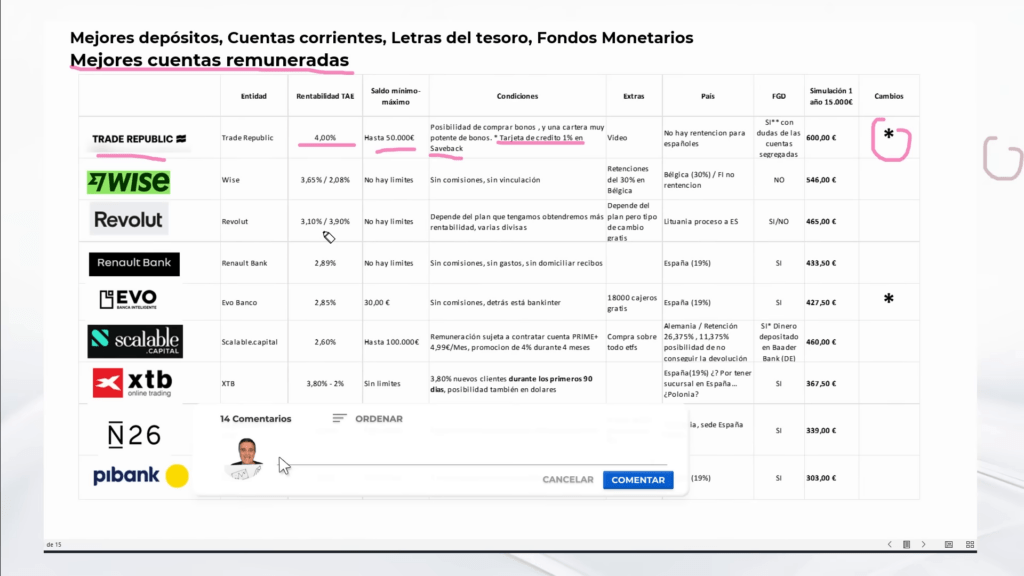This screenshot has height=576, width=1024.
Task: Click the 'Simulación 1 año 15.000€' header
Action: (x=831, y=96)
